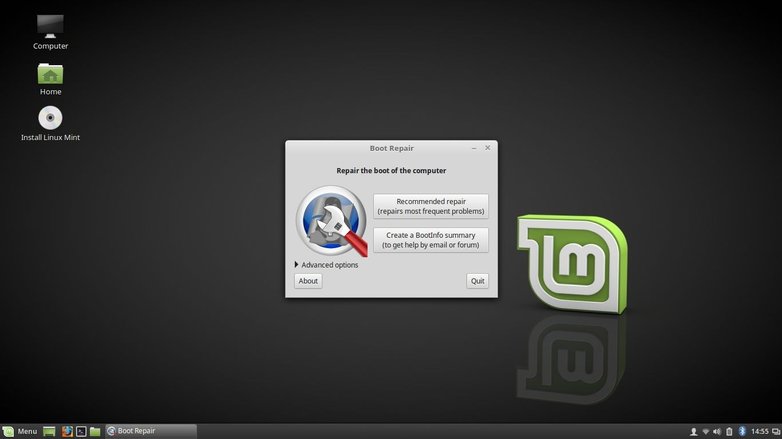Click the Recommended repair button
Viewport: 782px width, 439px height.
click(x=431, y=206)
